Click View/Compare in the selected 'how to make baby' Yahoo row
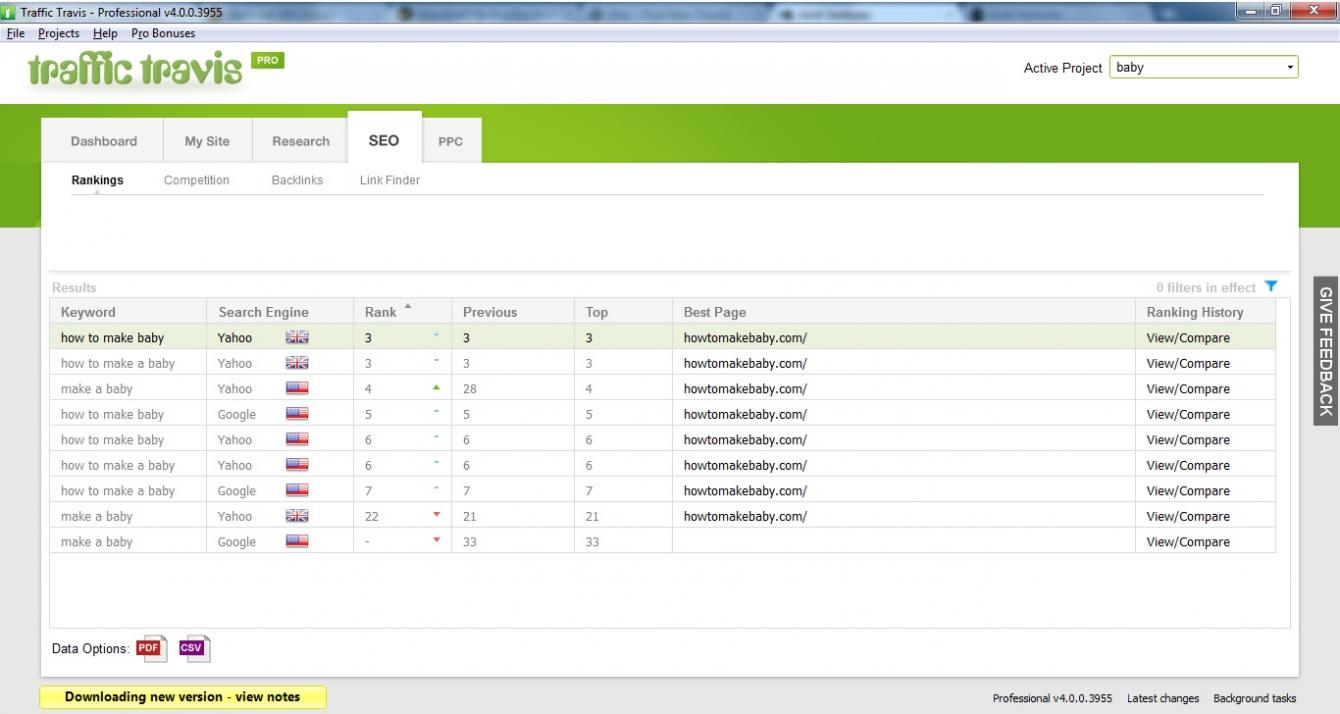 [x=1188, y=338]
